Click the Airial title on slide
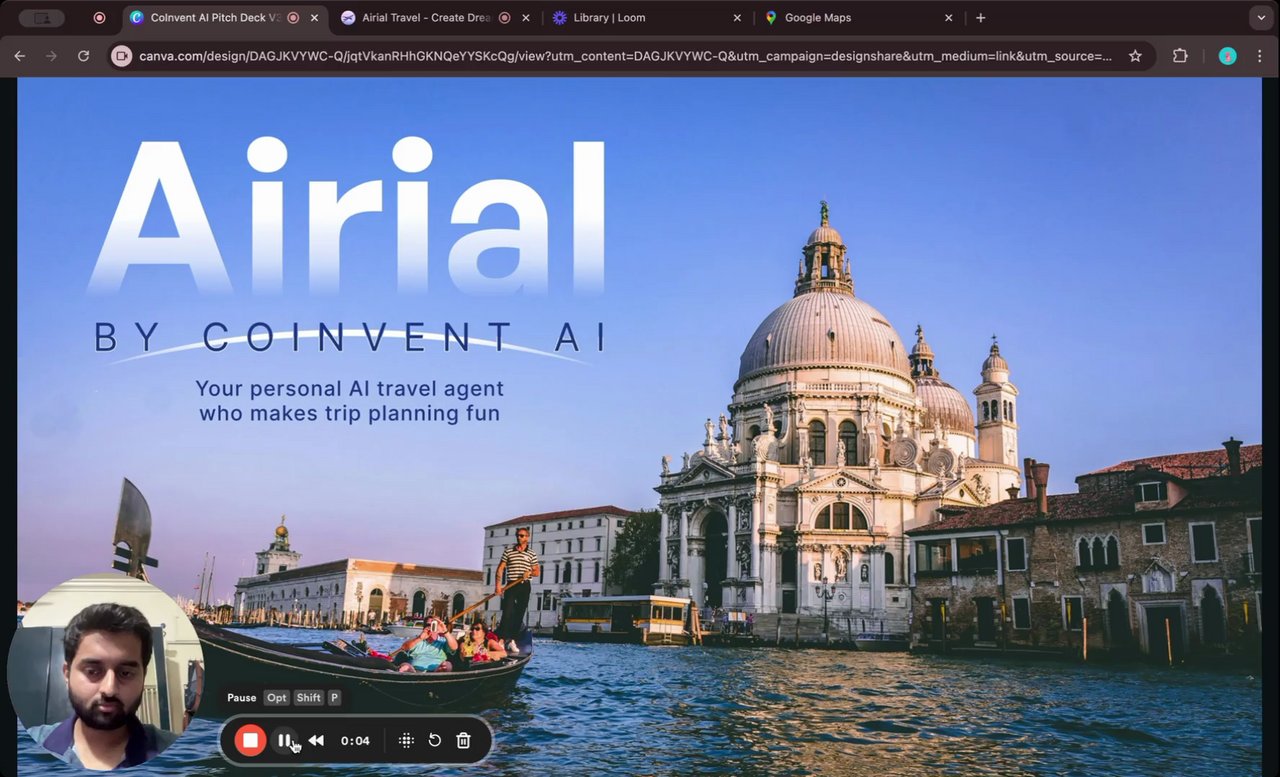 click(x=347, y=217)
